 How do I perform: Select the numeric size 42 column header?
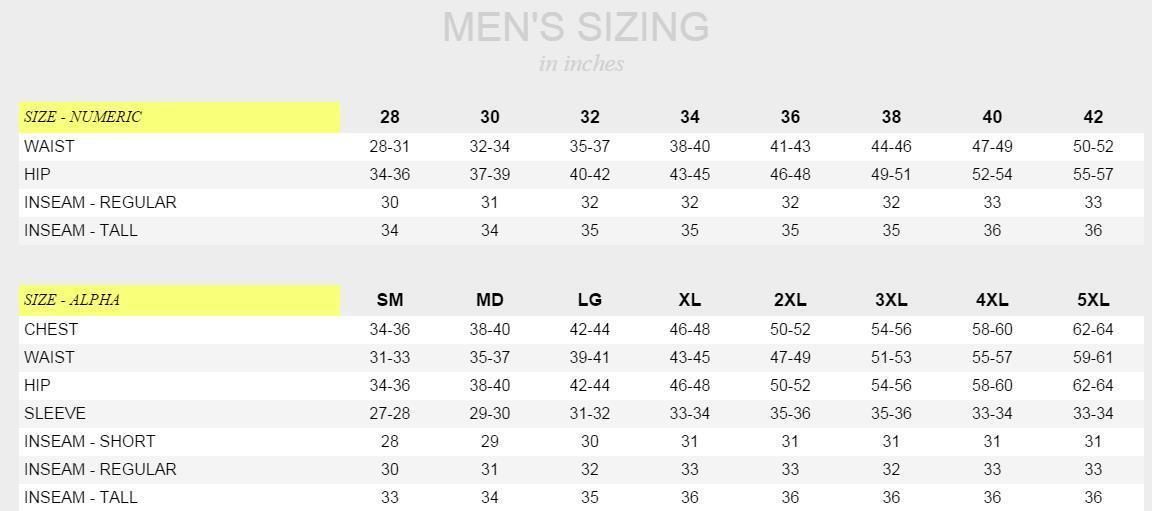coord(1092,117)
